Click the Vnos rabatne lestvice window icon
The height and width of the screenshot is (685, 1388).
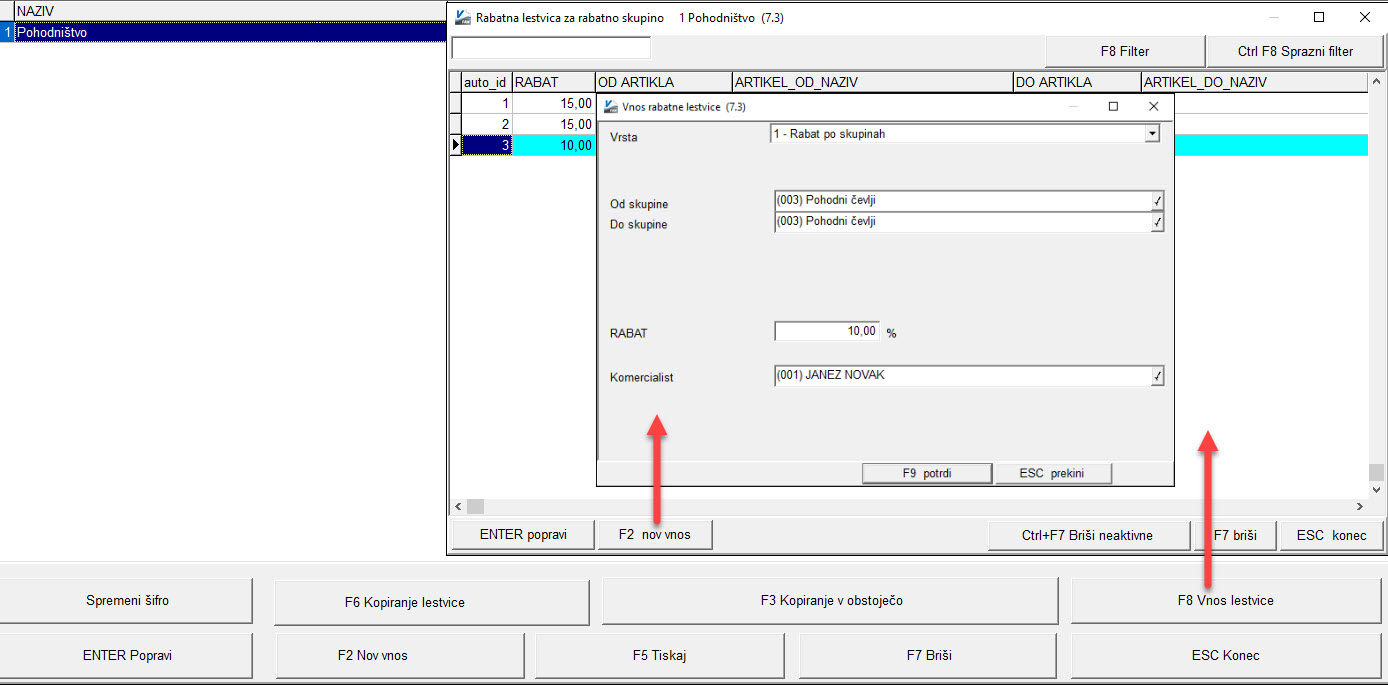611,106
